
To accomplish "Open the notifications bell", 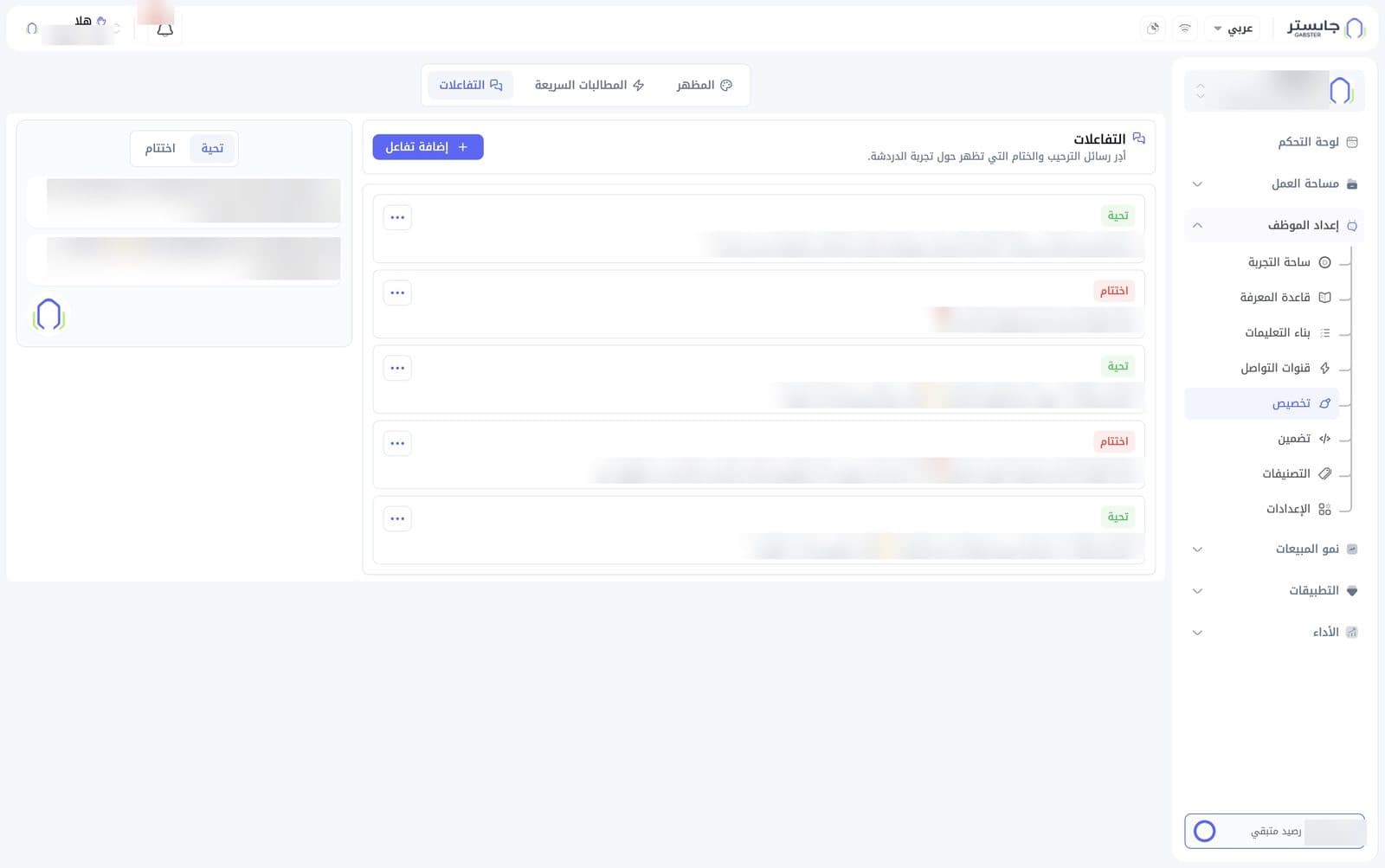I will point(164,29).
